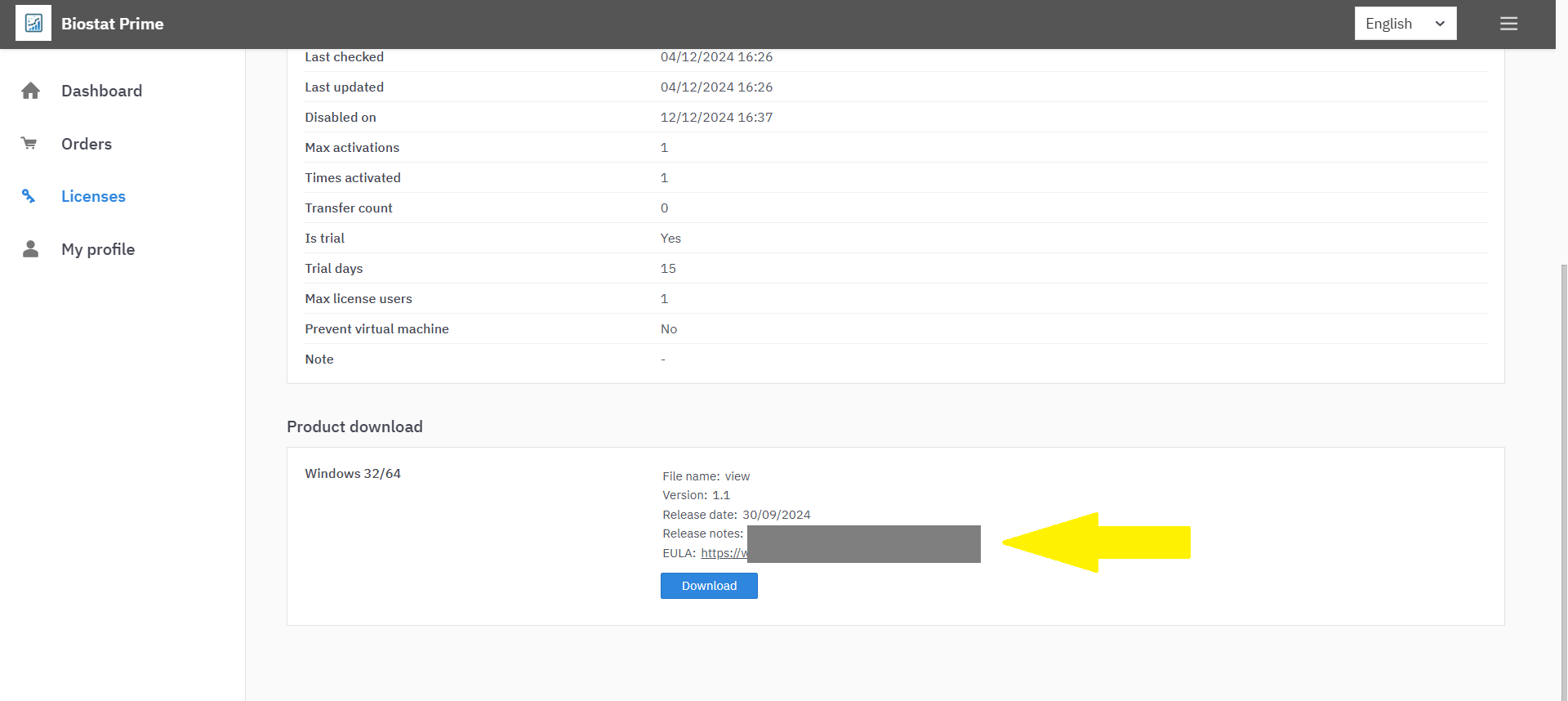Click the My profile person icon

(31, 249)
